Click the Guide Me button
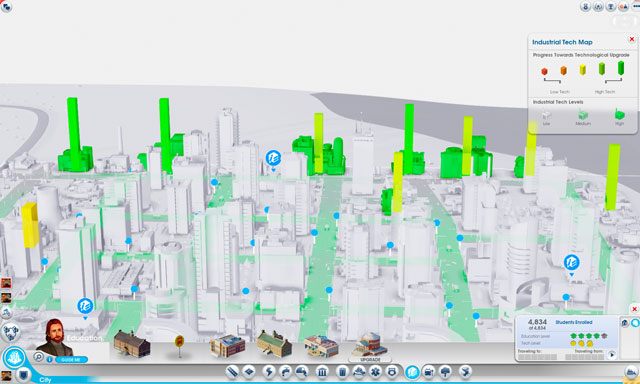The height and width of the screenshot is (384, 640). pyautogui.click(x=71, y=360)
